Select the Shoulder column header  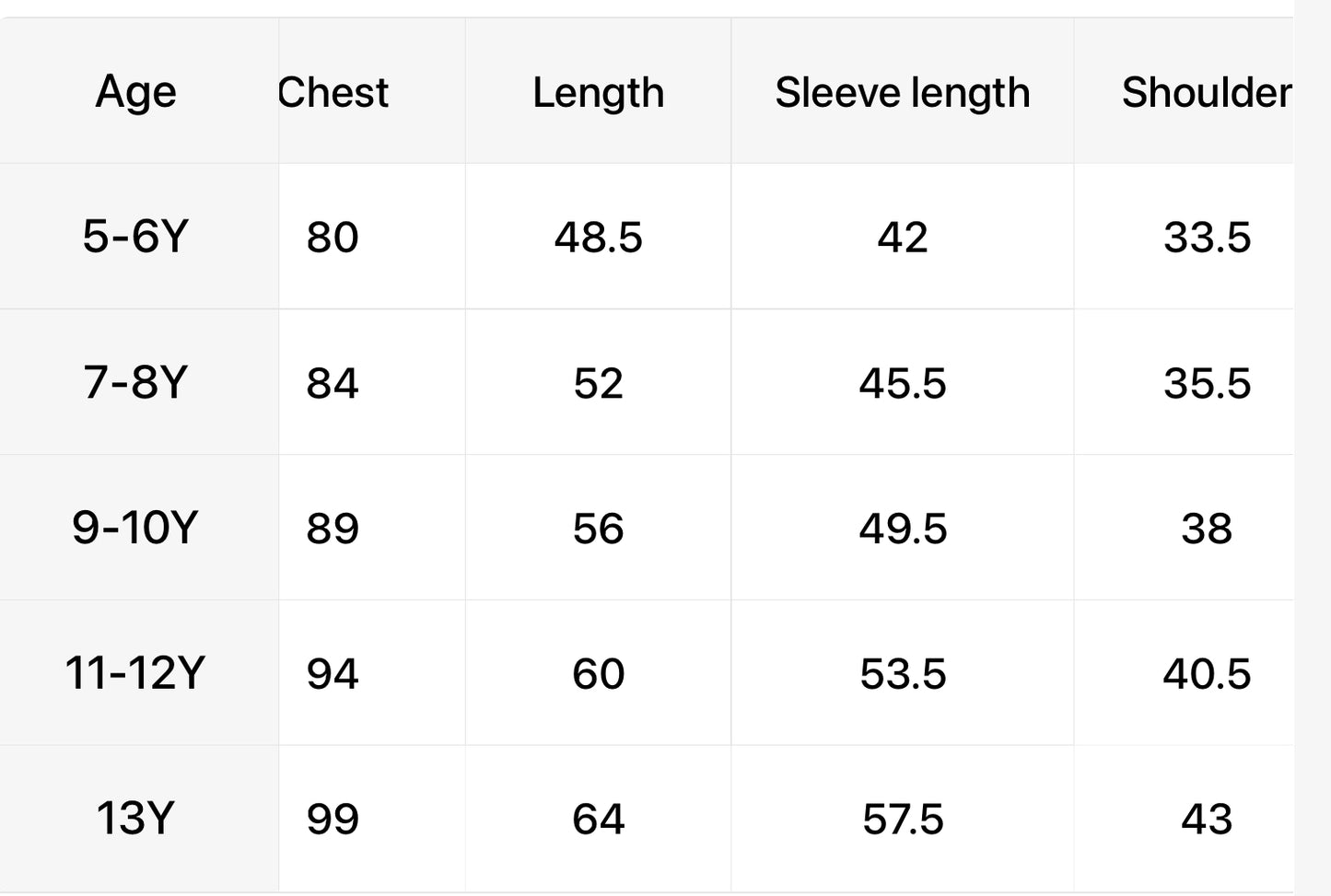click(x=1205, y=92)
